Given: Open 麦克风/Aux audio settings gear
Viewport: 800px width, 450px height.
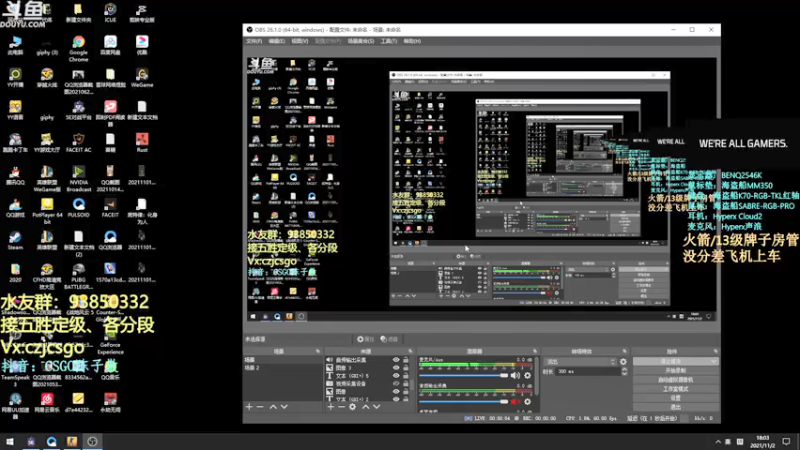Looking at the screenshot, I should coord(528,376).
